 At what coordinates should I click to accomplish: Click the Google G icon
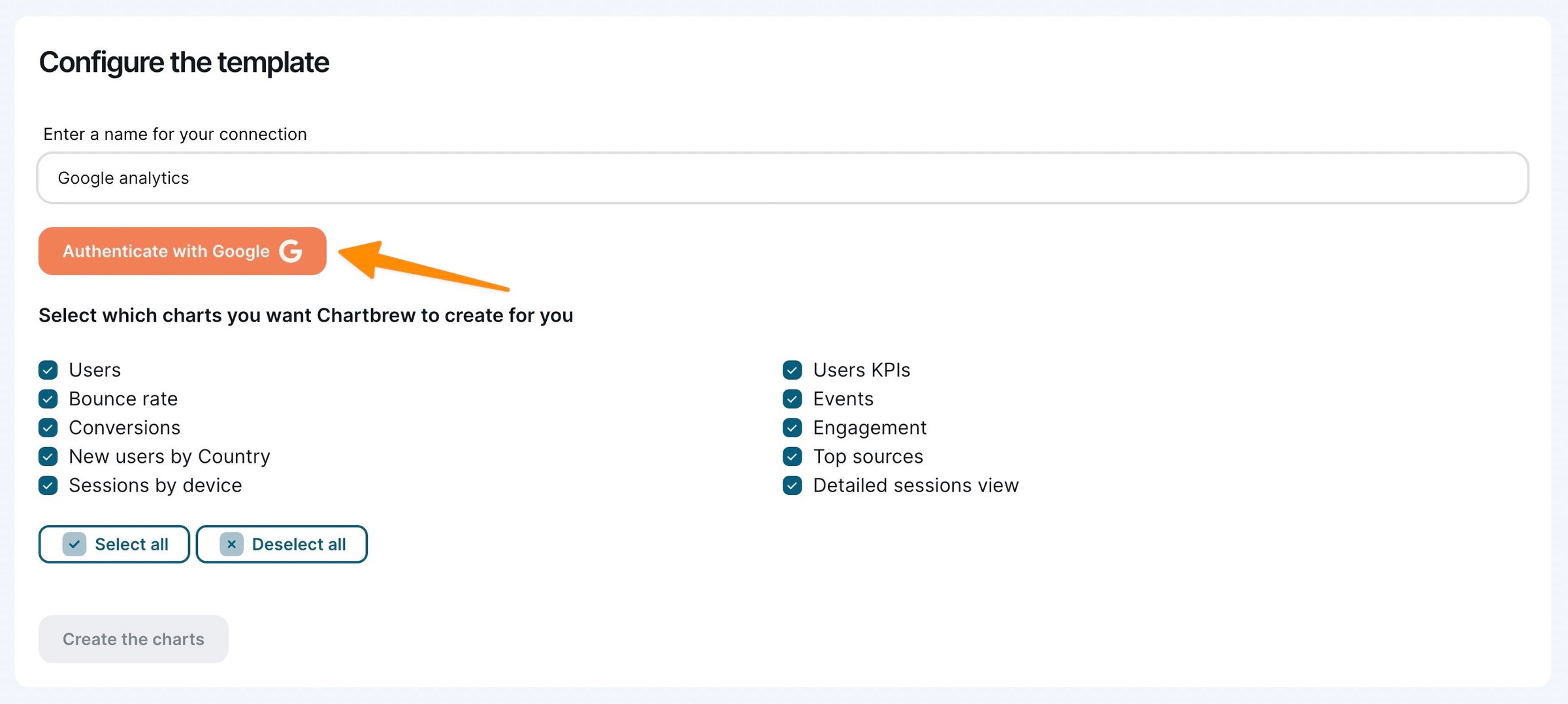click(292, 251)
